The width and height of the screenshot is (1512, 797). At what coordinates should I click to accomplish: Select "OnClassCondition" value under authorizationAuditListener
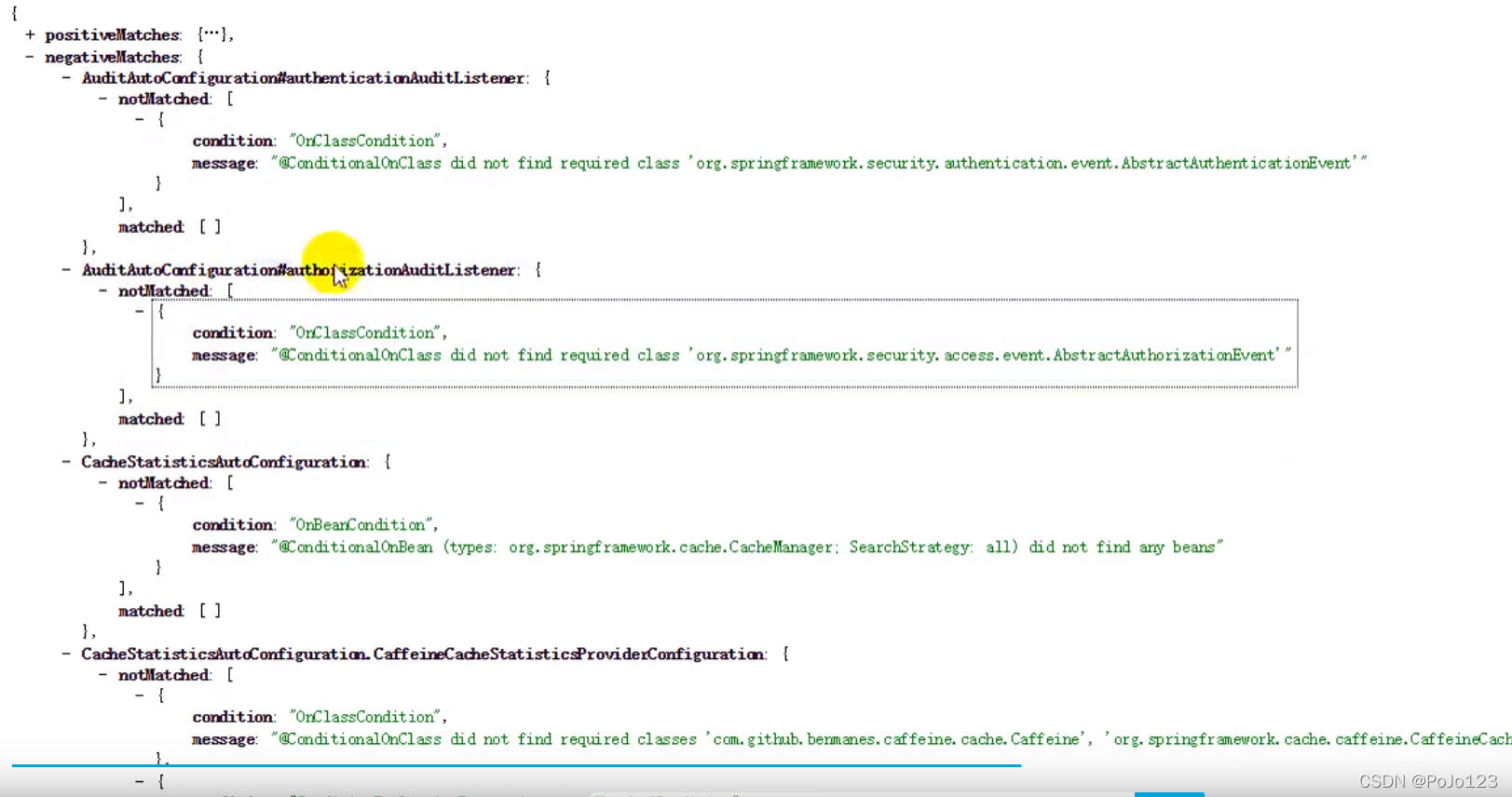coord(365,332)
